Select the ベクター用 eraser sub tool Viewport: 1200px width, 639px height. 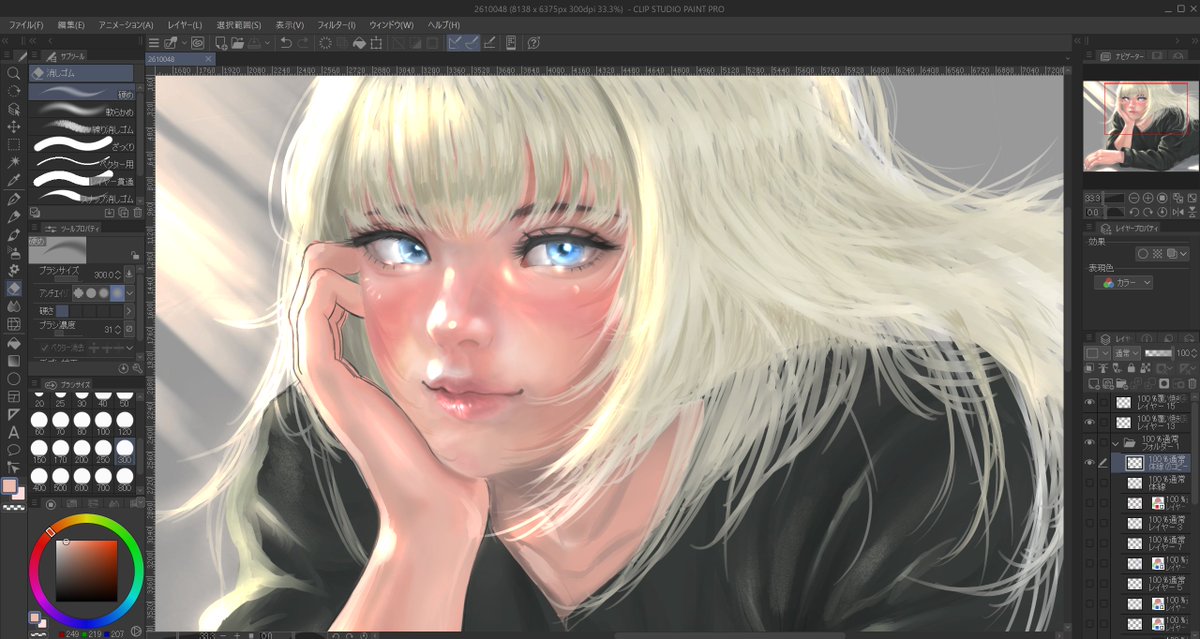[81, 163]
